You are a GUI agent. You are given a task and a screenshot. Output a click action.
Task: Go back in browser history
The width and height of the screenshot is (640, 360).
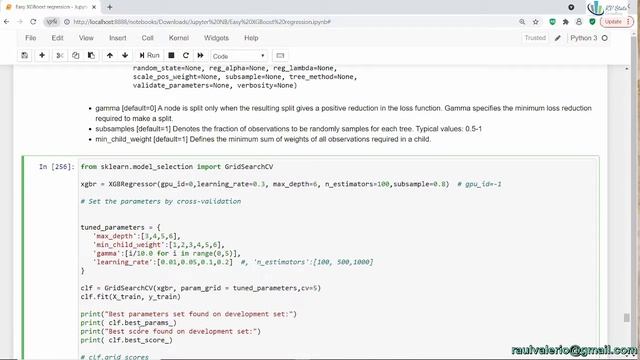7,22
